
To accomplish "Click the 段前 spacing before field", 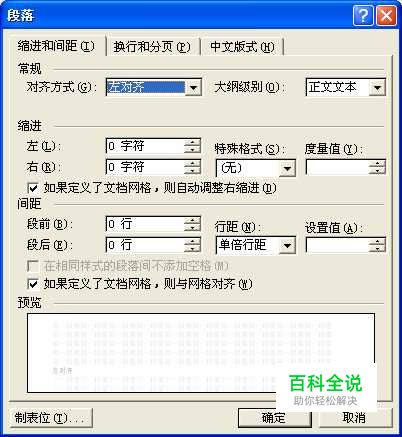I will (x=145, y=224).
